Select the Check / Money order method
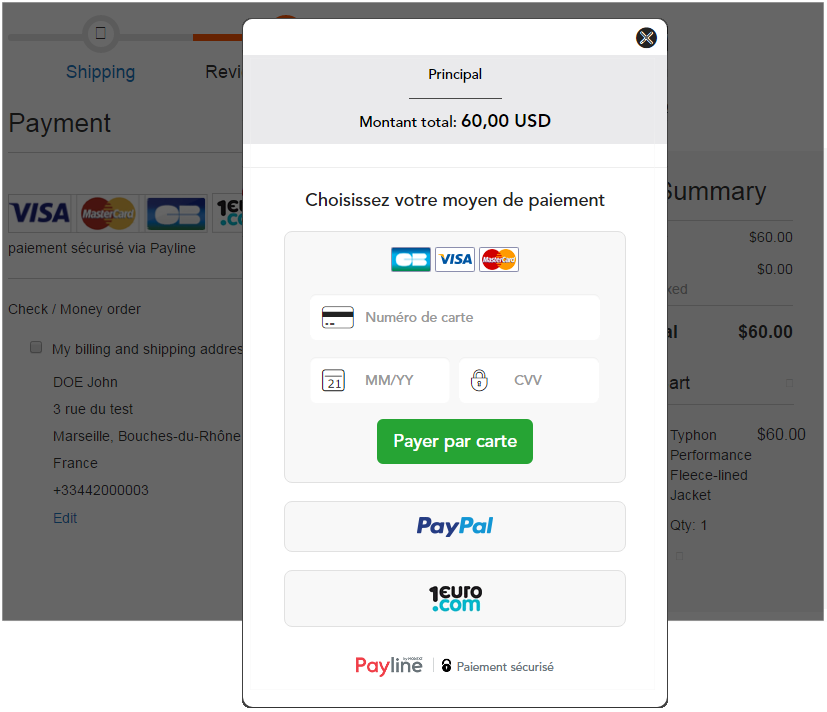 [x=74, y=309]
